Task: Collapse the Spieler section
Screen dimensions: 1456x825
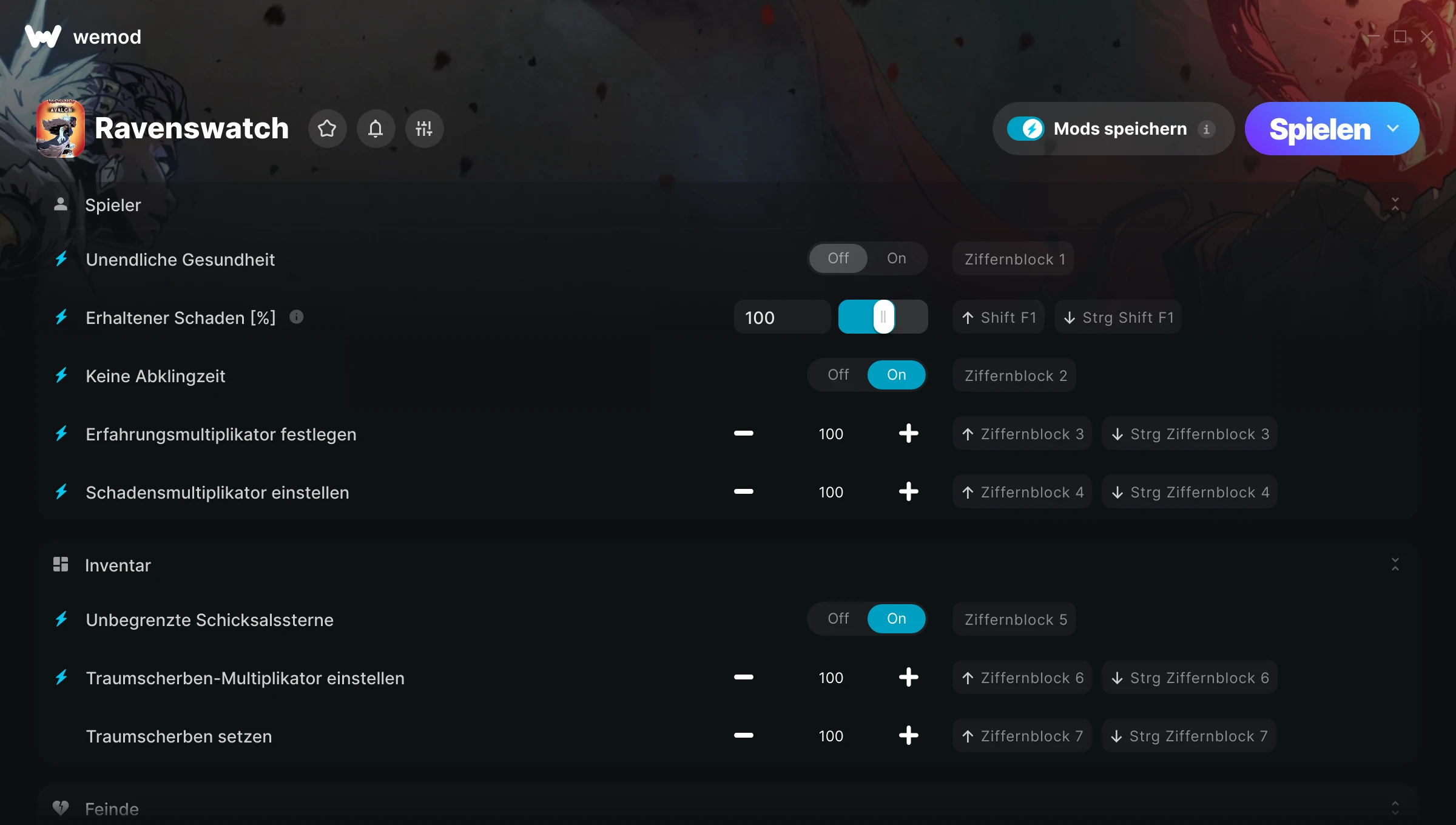Action: coord(1395,204)
